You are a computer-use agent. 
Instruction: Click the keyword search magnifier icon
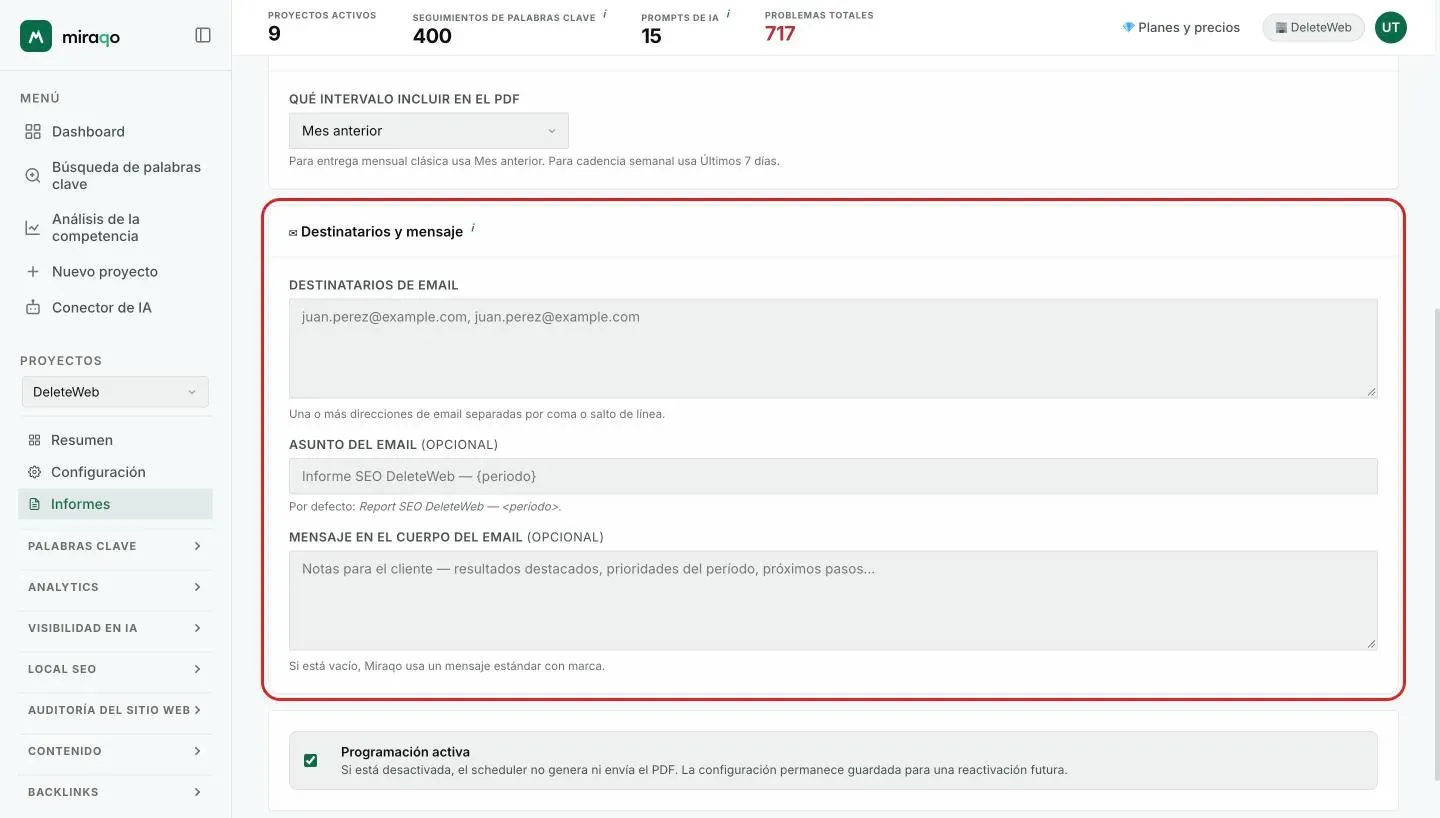[x=33, y=176]
